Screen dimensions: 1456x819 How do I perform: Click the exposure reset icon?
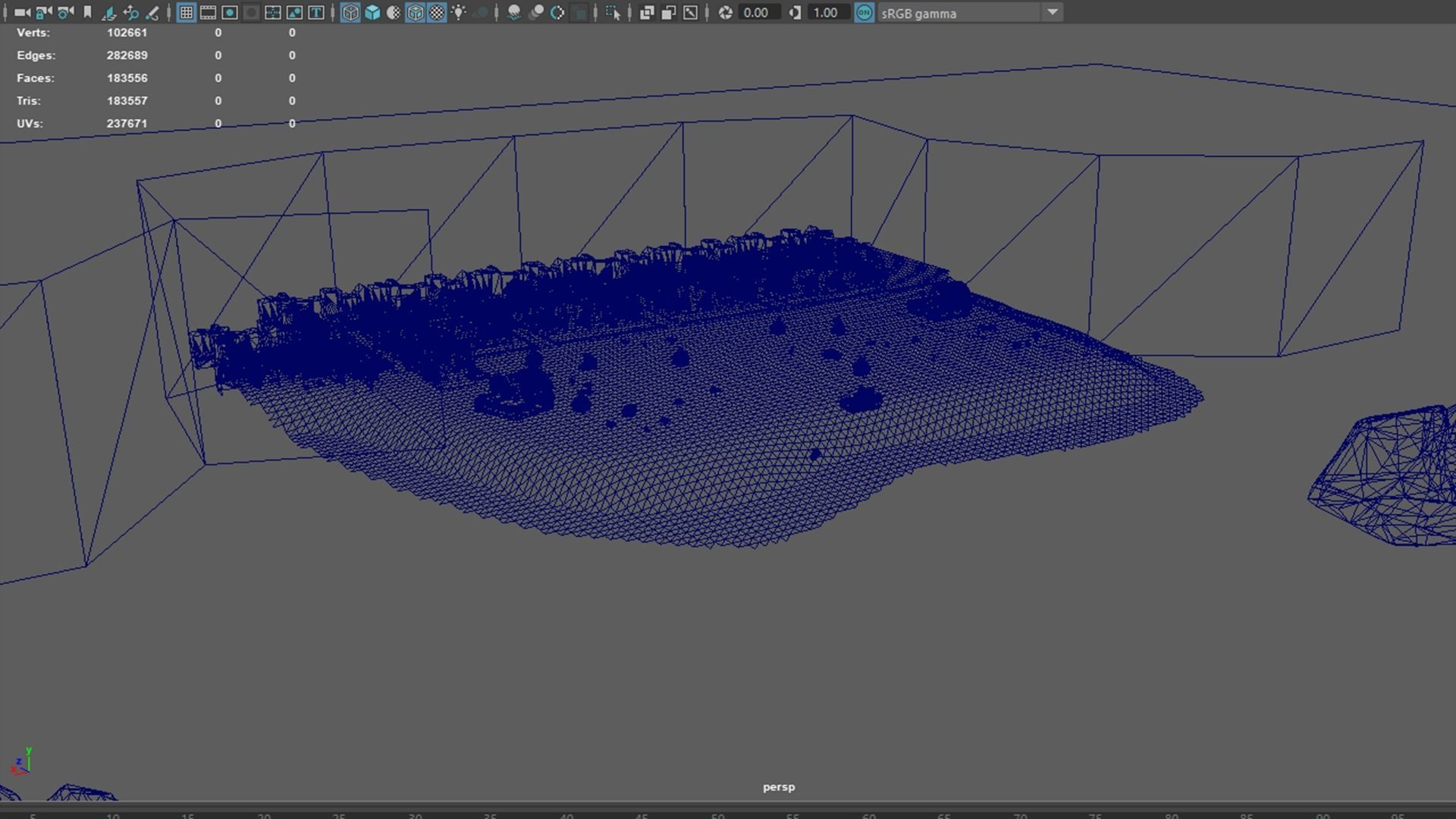tap(725, 12)
